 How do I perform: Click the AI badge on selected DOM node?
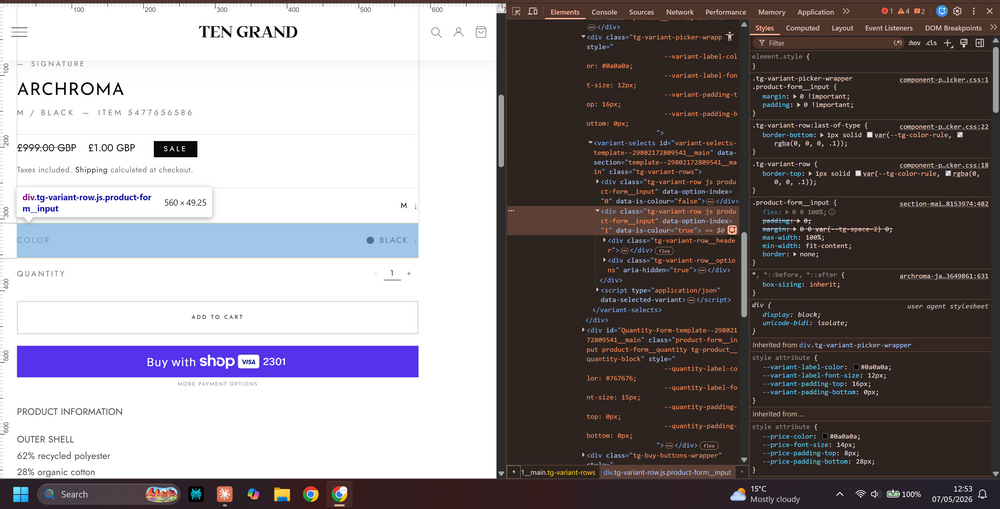tap(732, 230)
